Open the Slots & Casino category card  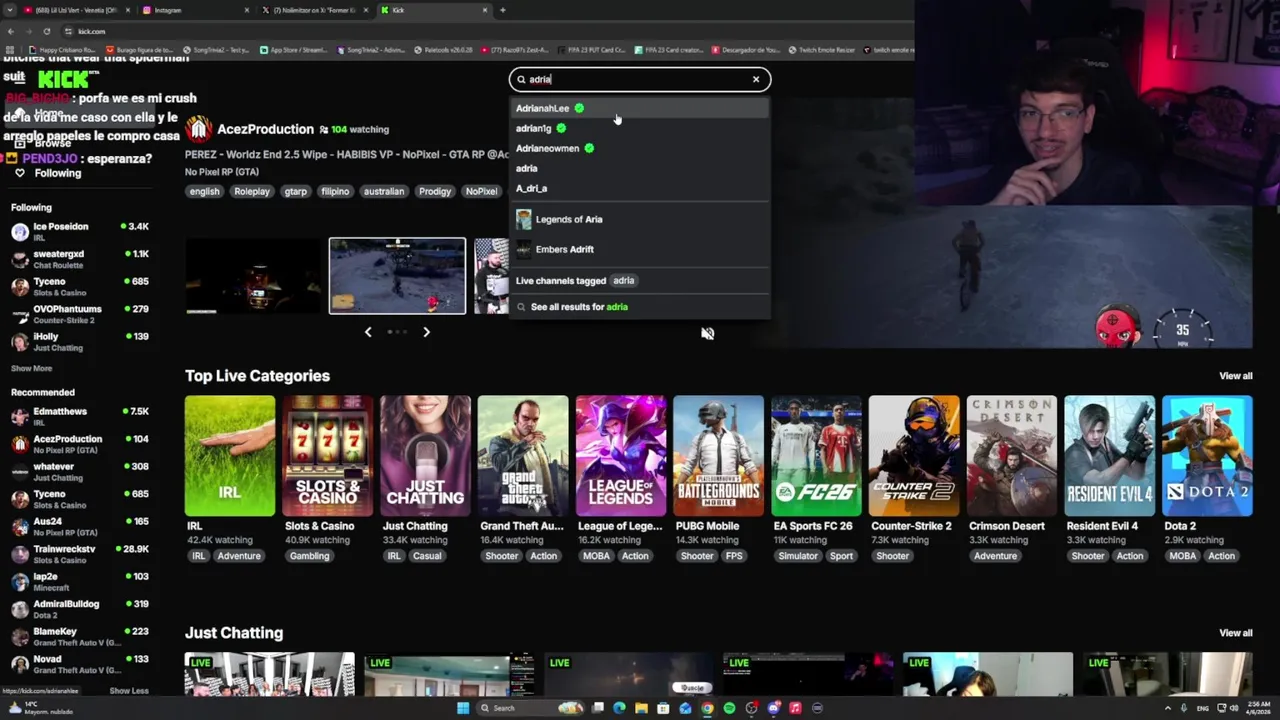pyautogui.click(x=327, y=456)
